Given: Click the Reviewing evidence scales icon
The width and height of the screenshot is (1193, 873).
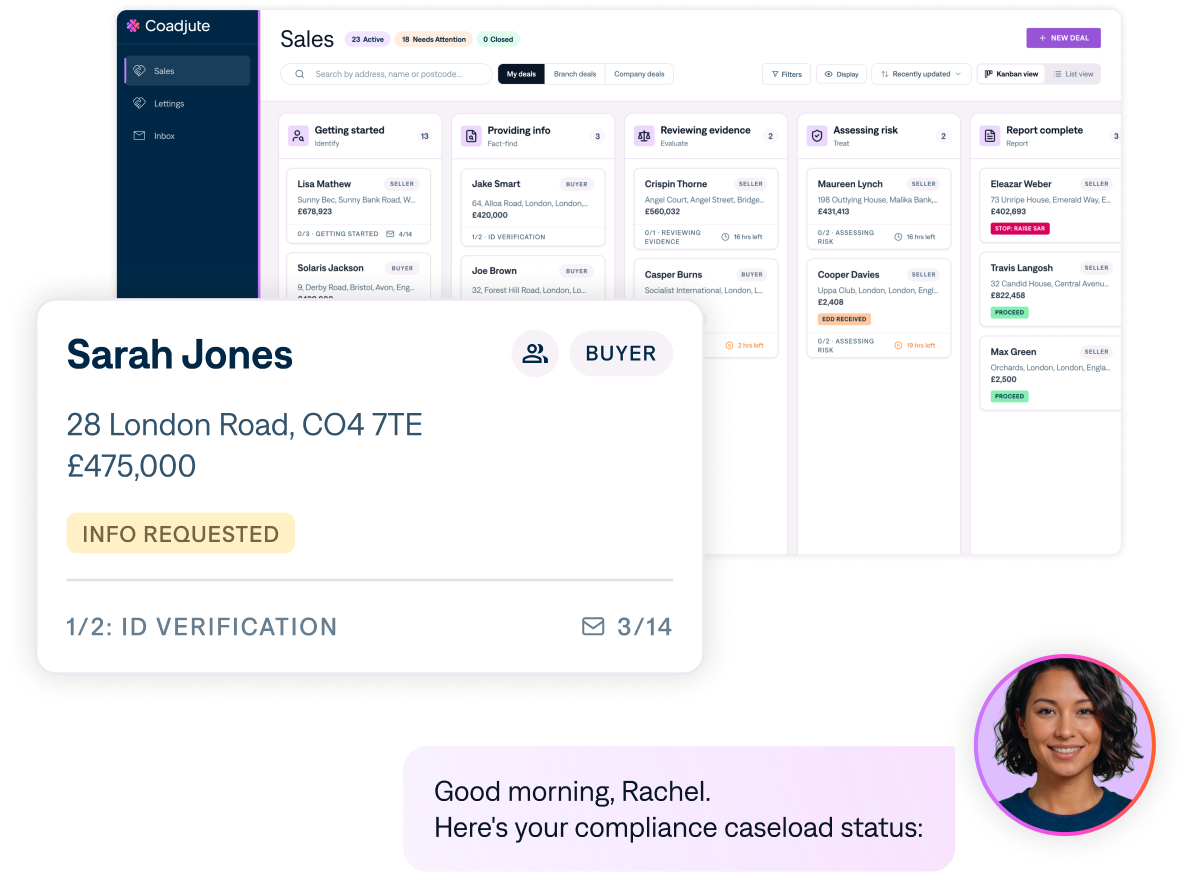Looking at the screenshot, I should pos(644,136).
